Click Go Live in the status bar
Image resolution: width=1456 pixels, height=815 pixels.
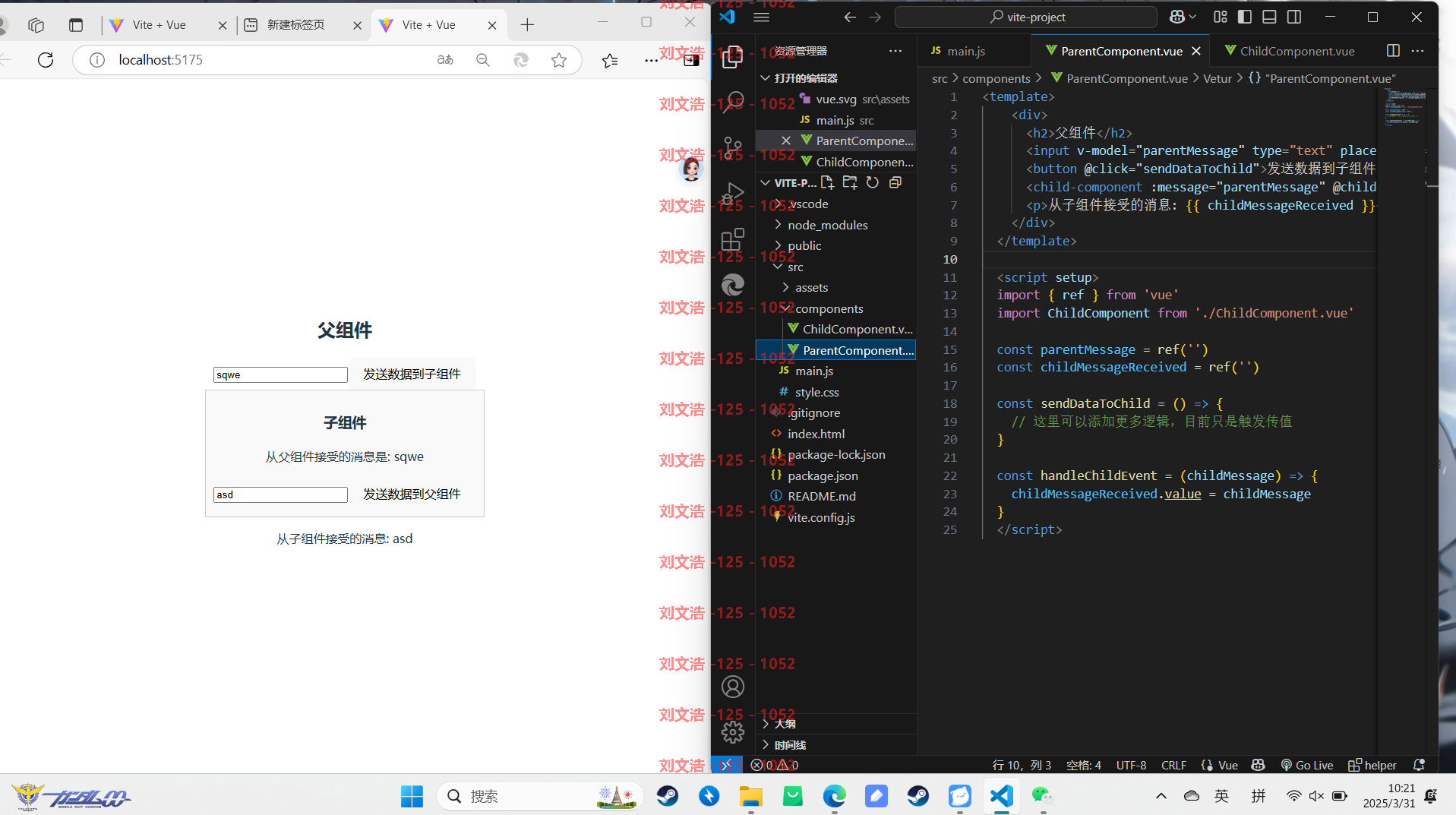[x=1307, y=765]
